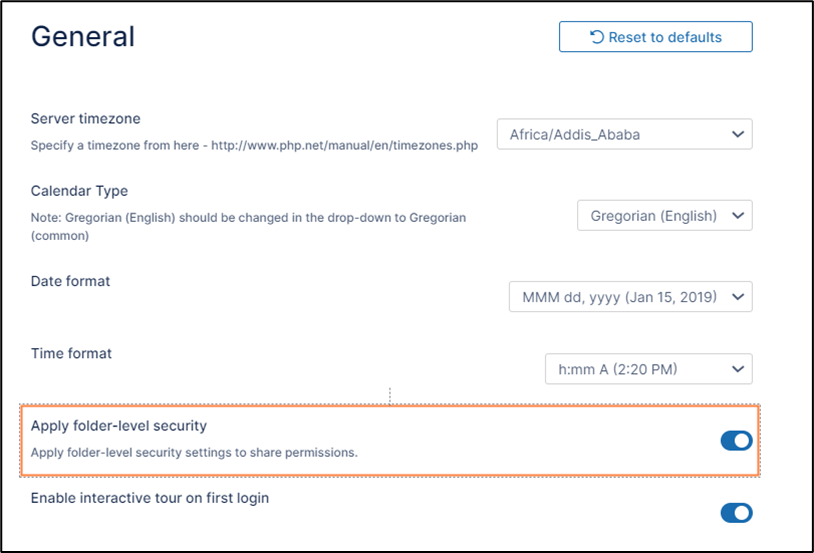
Task: Click the Date format label
Action: click(x=70, y=281)
